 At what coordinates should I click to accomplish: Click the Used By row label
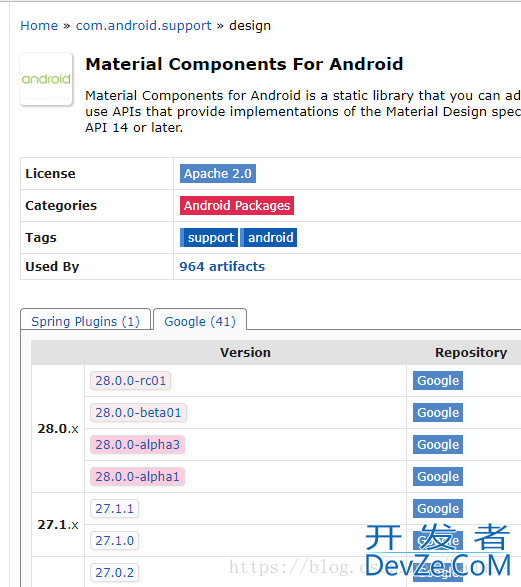pos(52,267)
